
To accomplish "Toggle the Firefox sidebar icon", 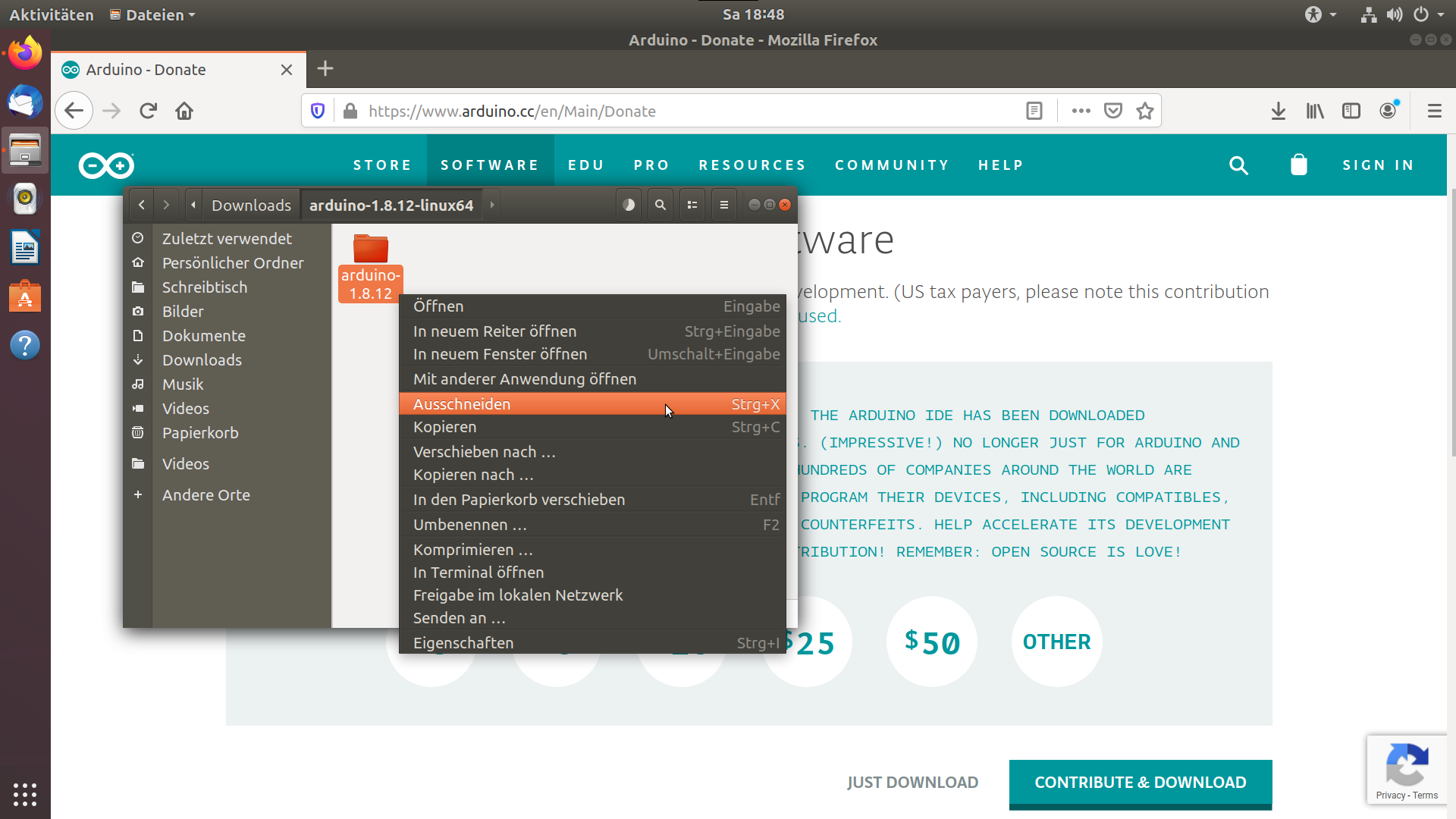I will [1351, 111].
